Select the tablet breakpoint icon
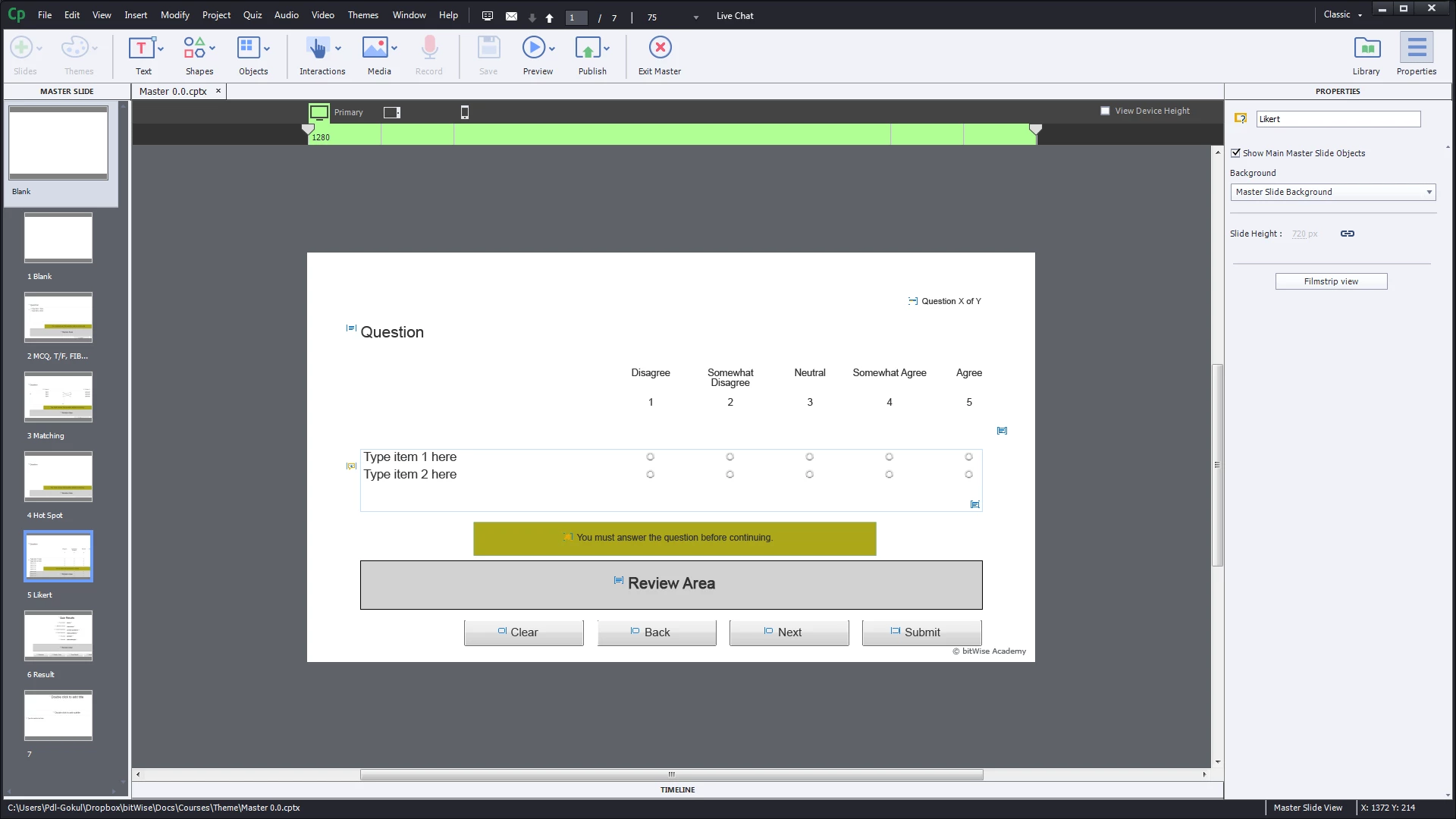 point(391,112)
